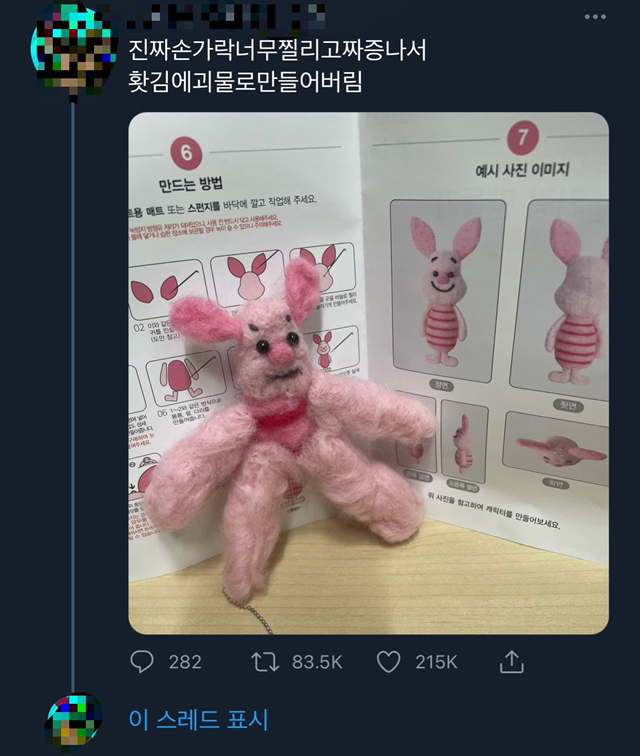Image resolution: width=640 pixels, height=756 pixels.
Task: Open the share icon for this tweet
Action: [511, 661]
